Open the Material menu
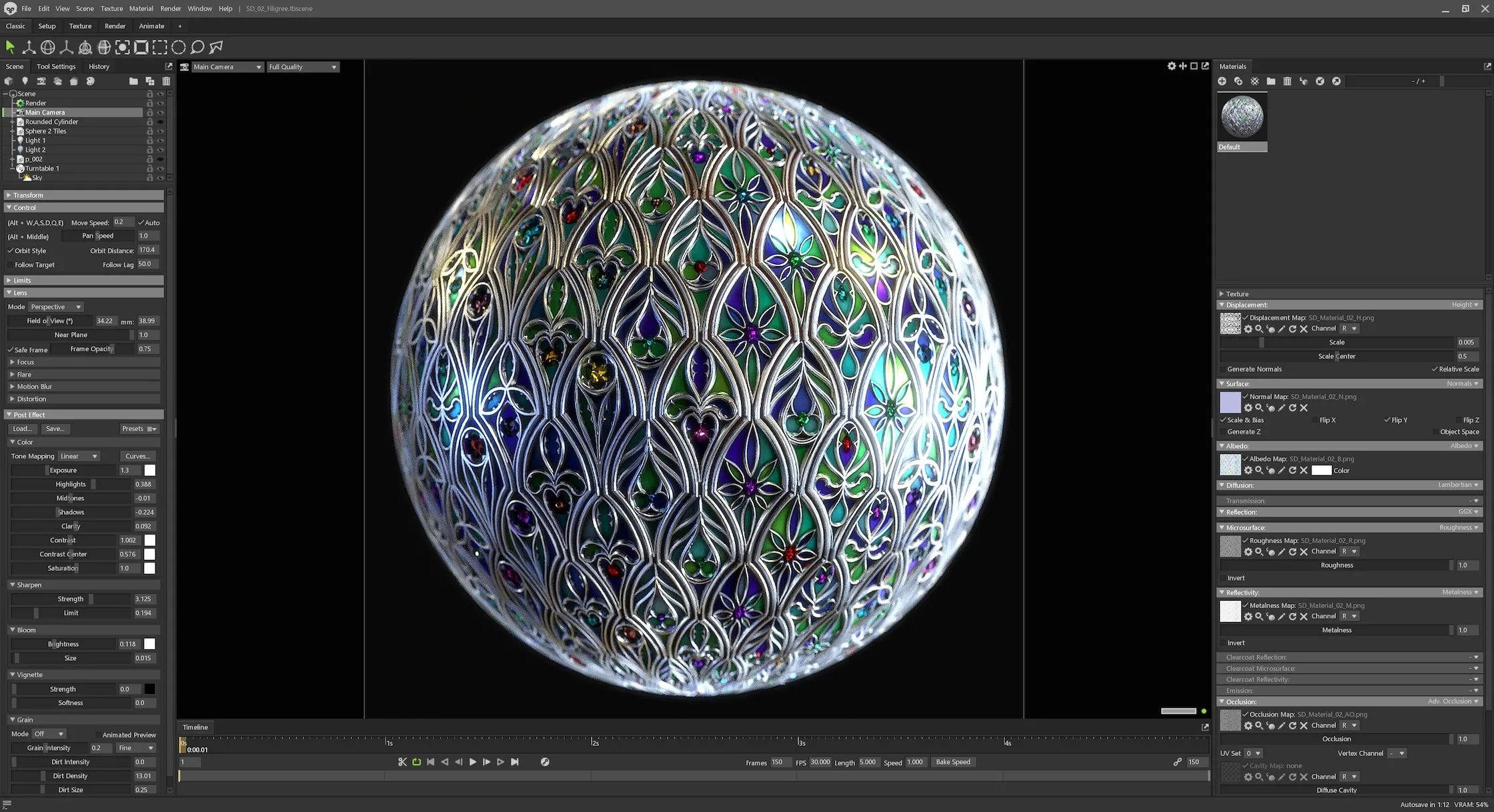 [x=141, y=9]
